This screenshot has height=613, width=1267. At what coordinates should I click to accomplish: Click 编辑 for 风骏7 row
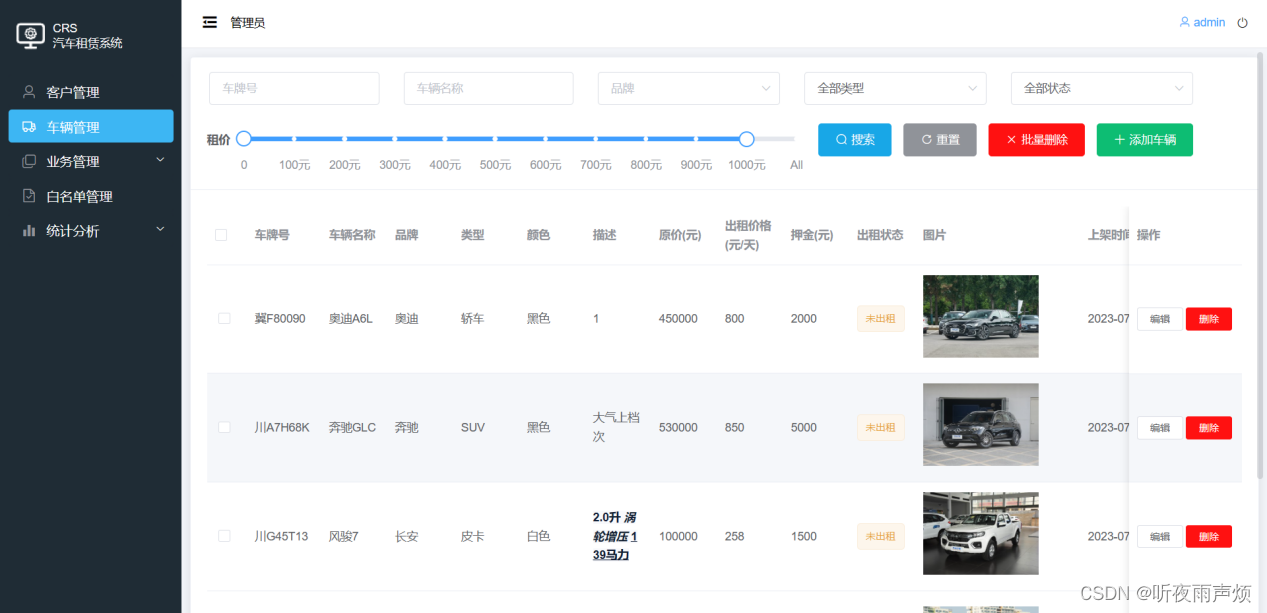coord(1159,537)
